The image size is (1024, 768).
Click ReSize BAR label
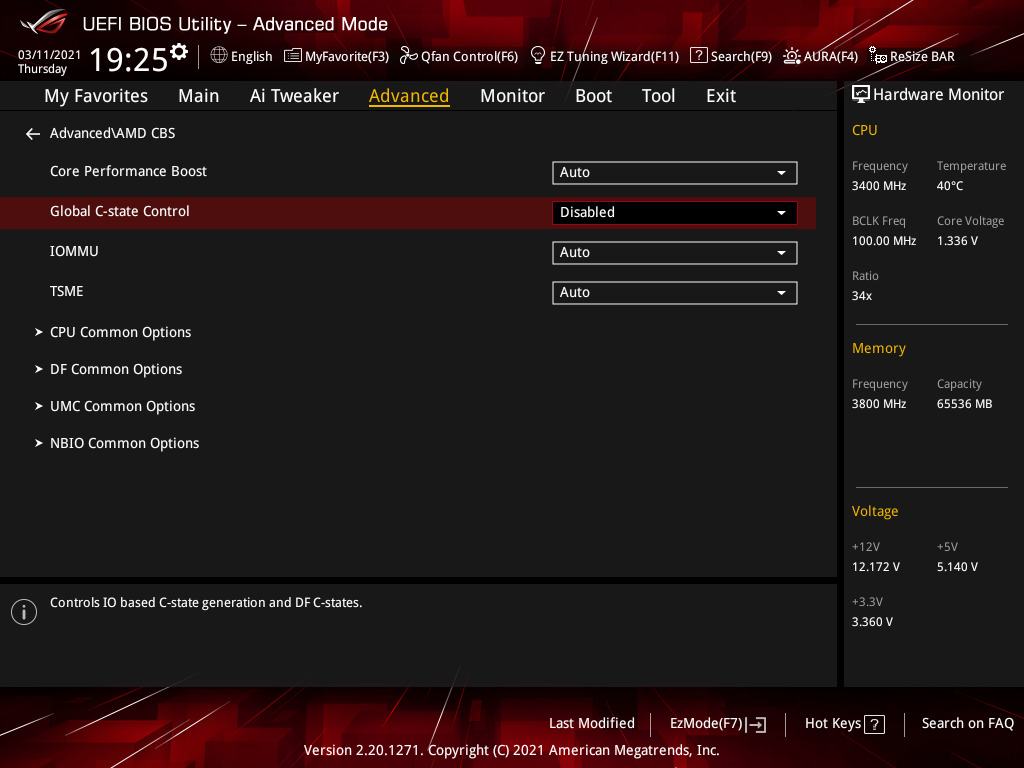tap(922, 57)
